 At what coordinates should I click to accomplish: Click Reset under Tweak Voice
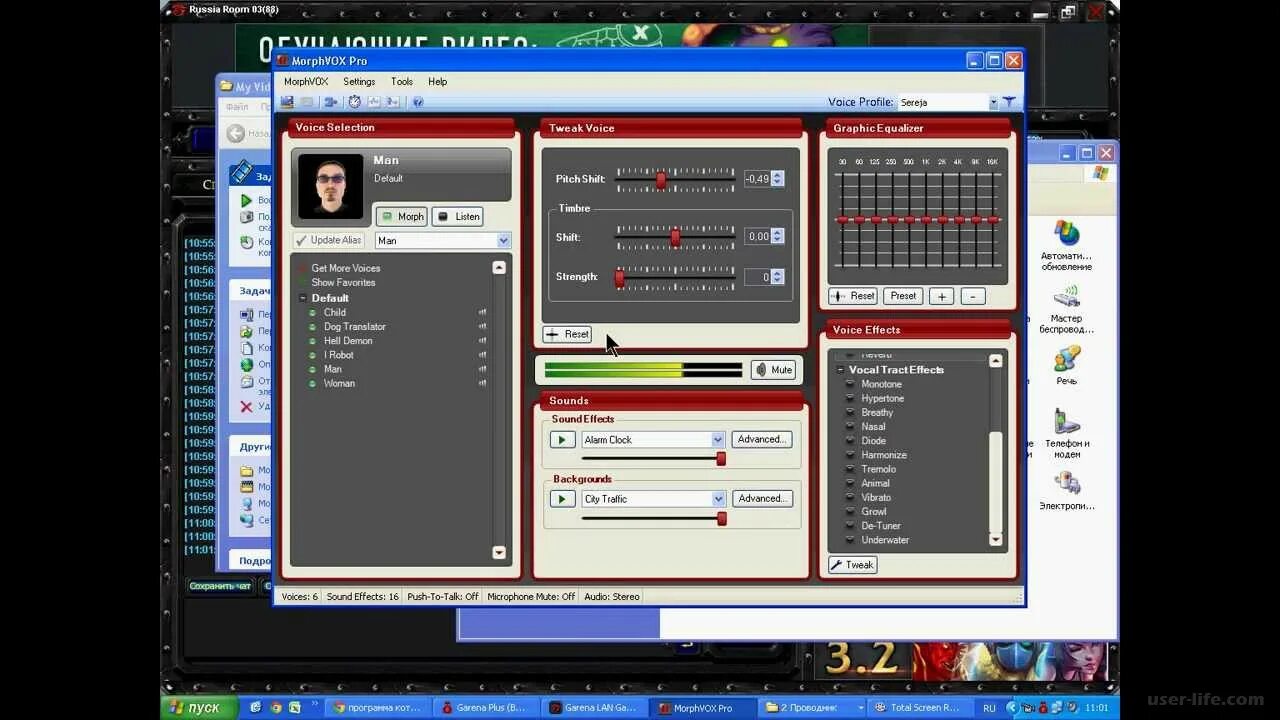567,334
